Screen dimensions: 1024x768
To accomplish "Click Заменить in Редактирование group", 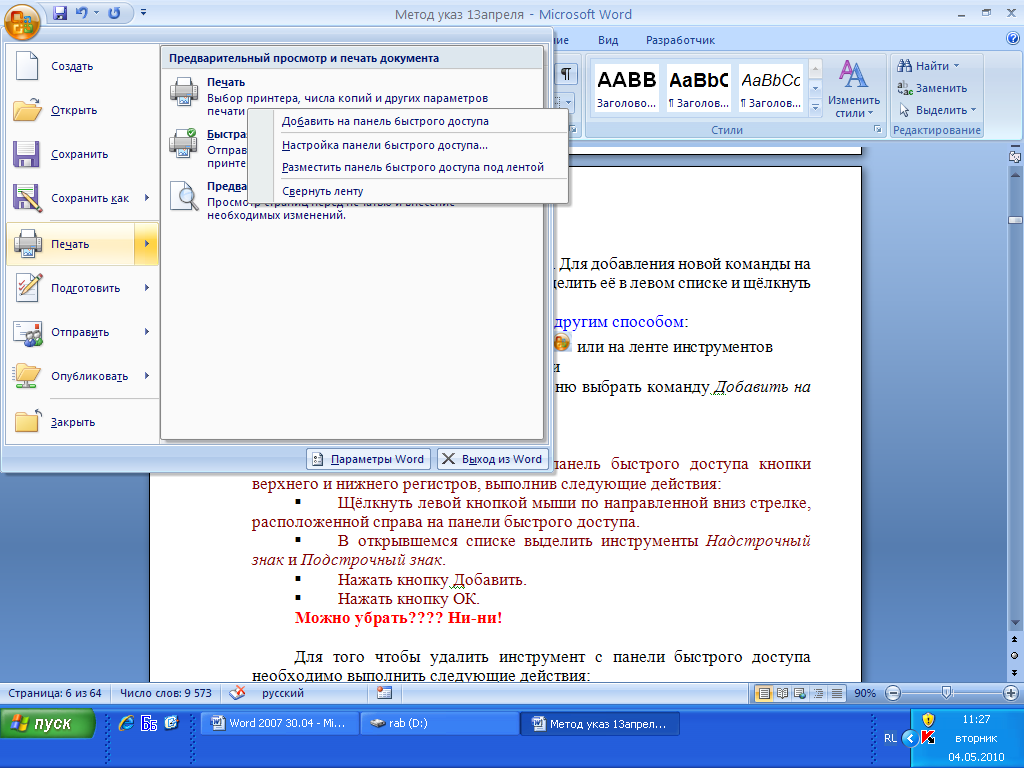I will point(932,88).
